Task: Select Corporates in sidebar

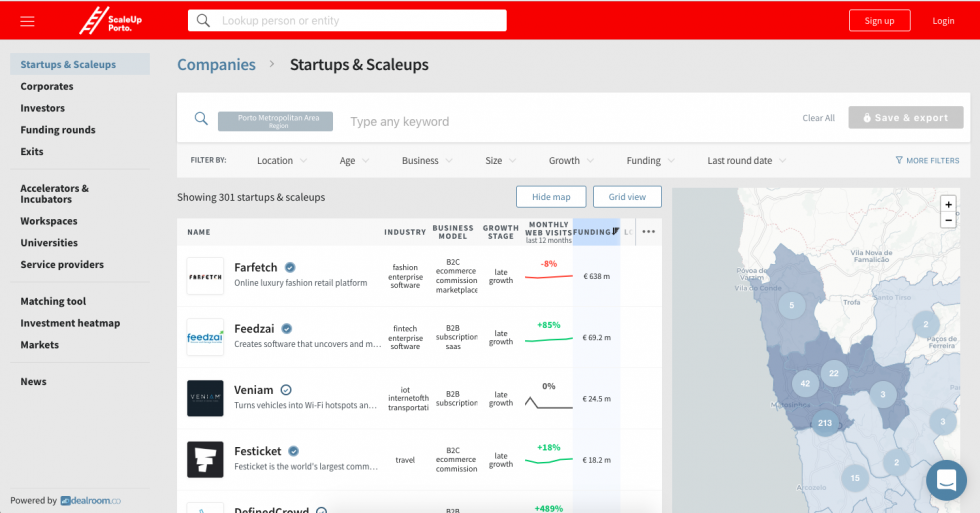Action: [47, 86]
